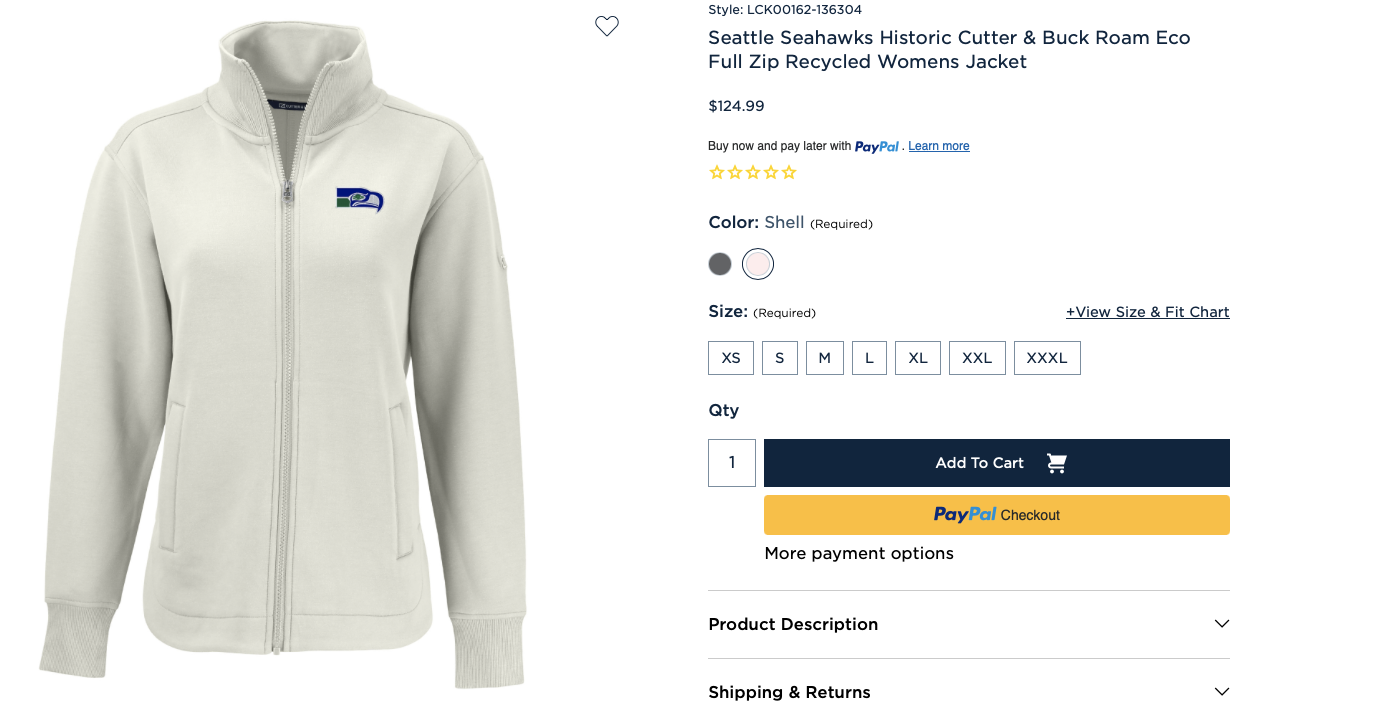Click the fifth rating star
Image resolution: width=1382 pixels, height=707 pixels.
tap(789, 172)
